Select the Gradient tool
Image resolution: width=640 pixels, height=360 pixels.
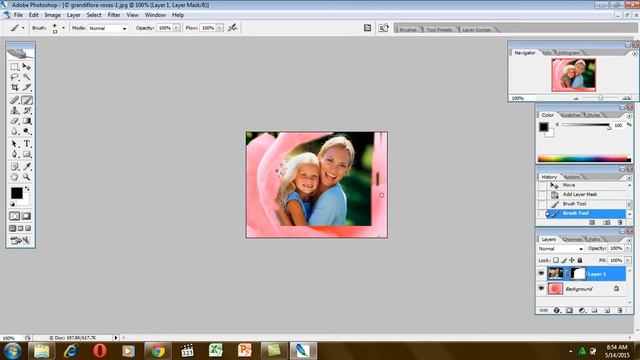(27, 121)
